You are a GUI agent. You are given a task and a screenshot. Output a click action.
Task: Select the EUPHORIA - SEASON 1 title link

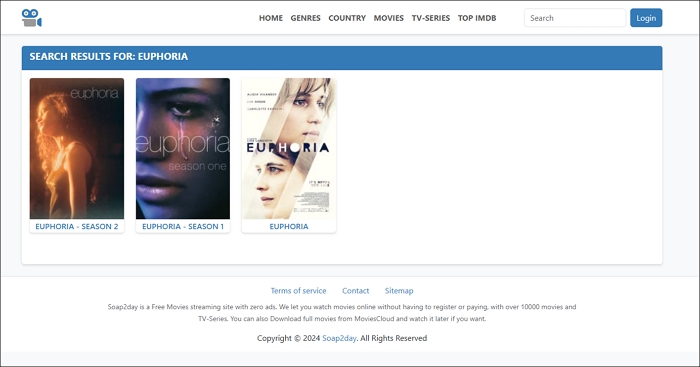coord(183,226)
